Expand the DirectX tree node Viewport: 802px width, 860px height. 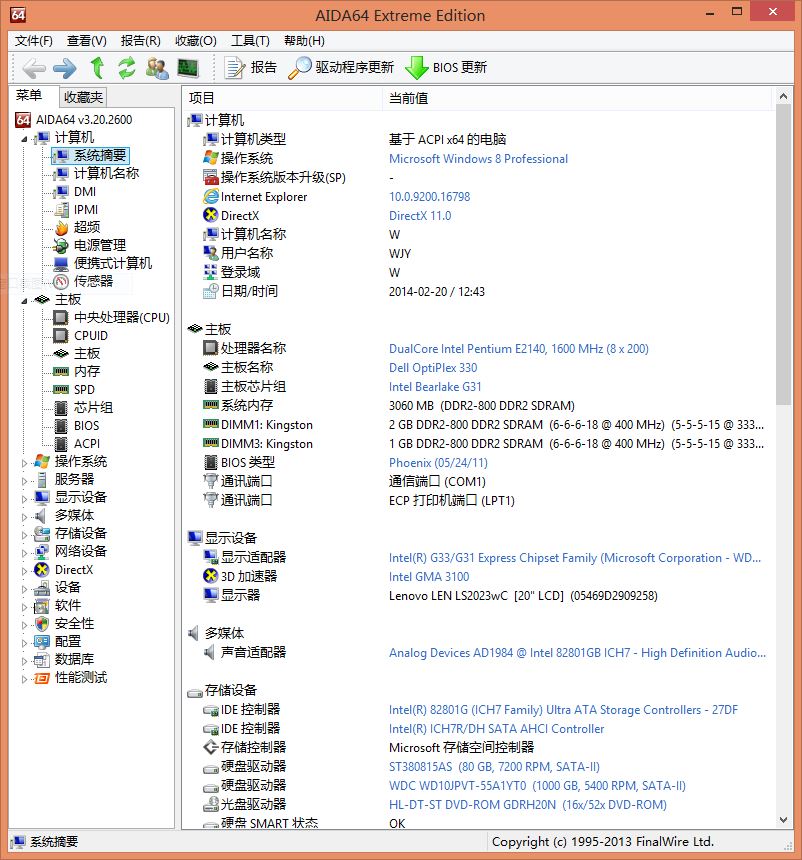pyautogui.click(x=24, y=570)
